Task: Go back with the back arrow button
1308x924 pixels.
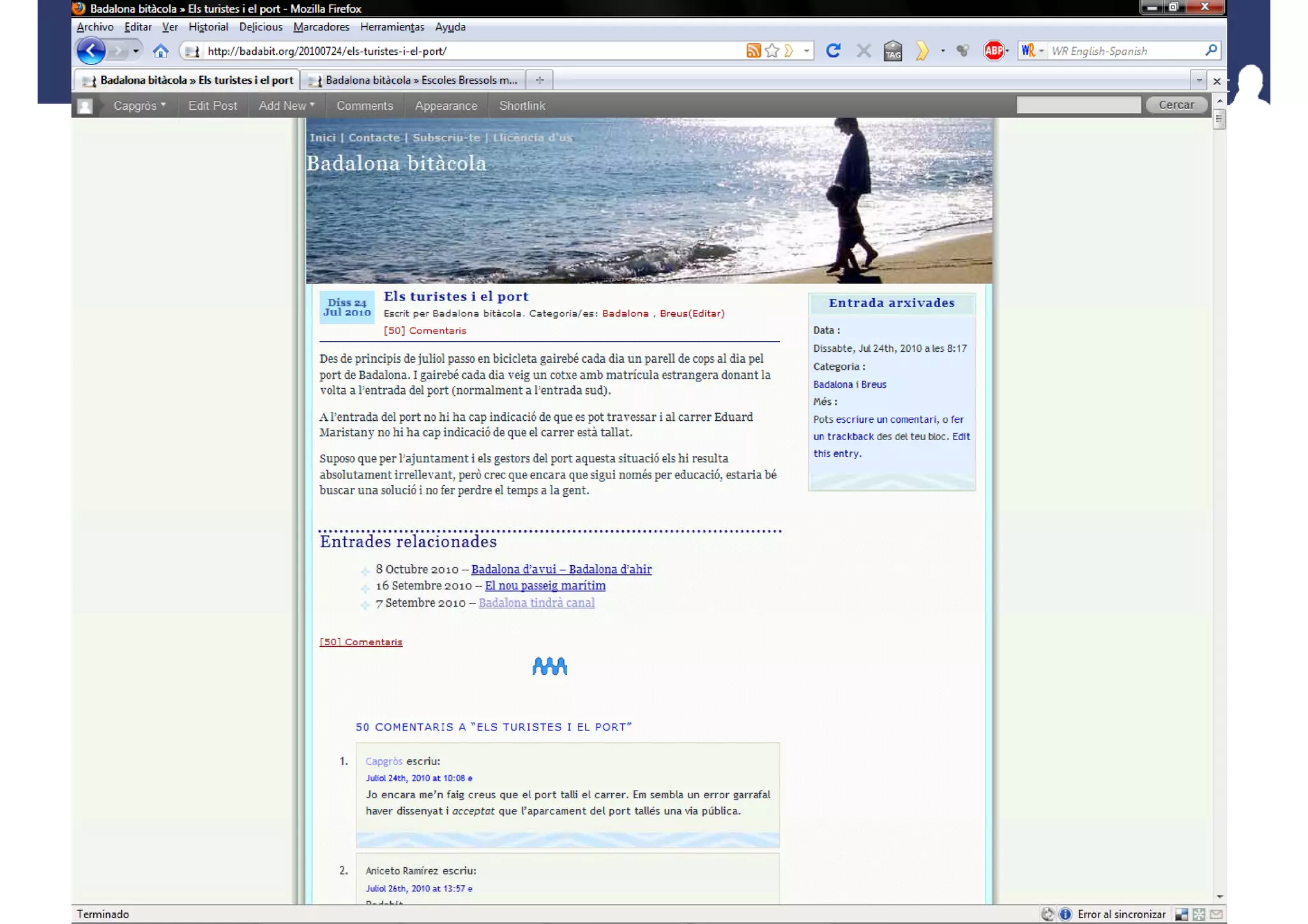Action: coord(91,50)
